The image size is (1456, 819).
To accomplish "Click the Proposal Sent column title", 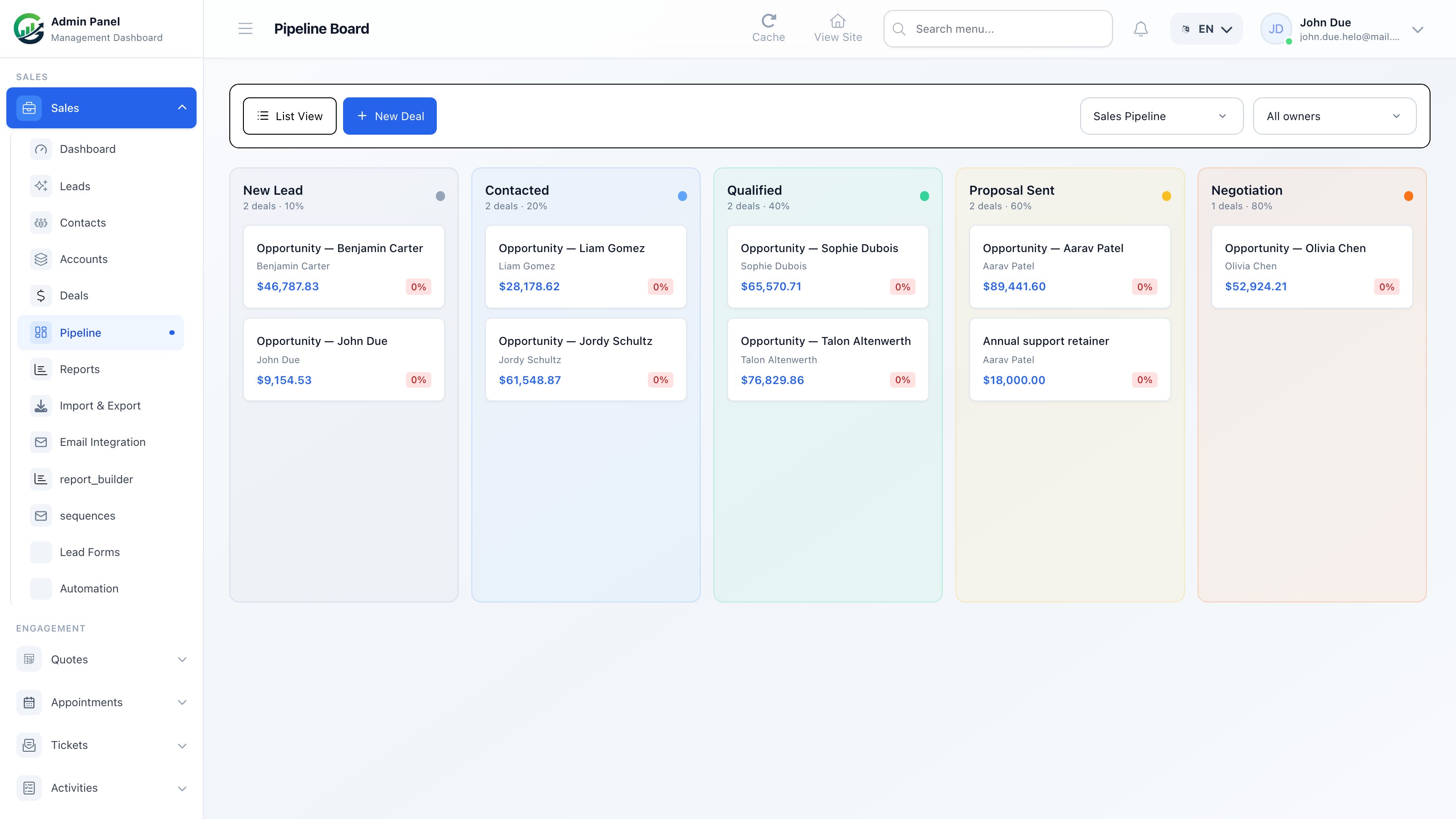I will click(x=1012, y=191).
